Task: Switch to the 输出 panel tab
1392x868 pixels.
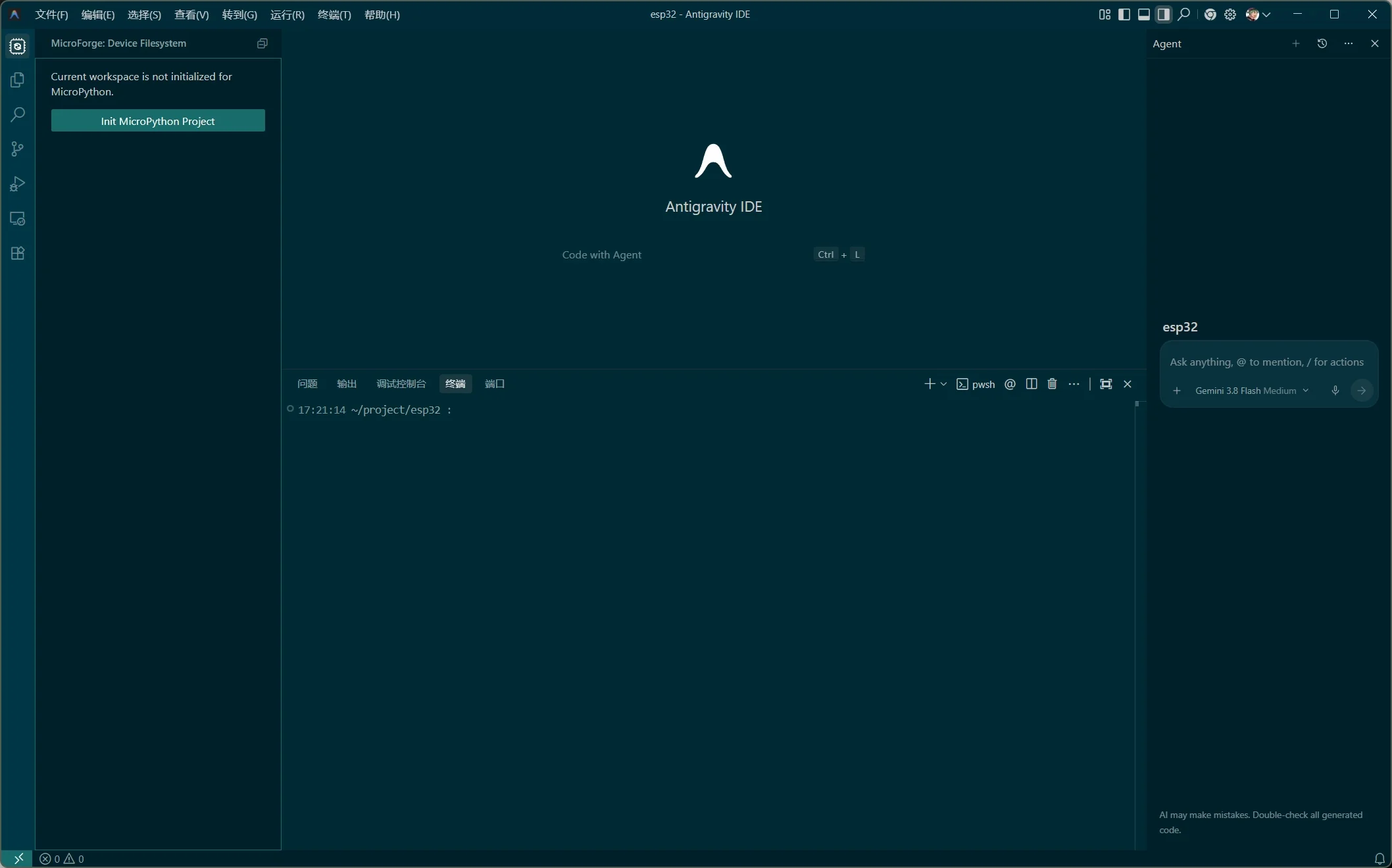Action: click(x=347, y=384)
